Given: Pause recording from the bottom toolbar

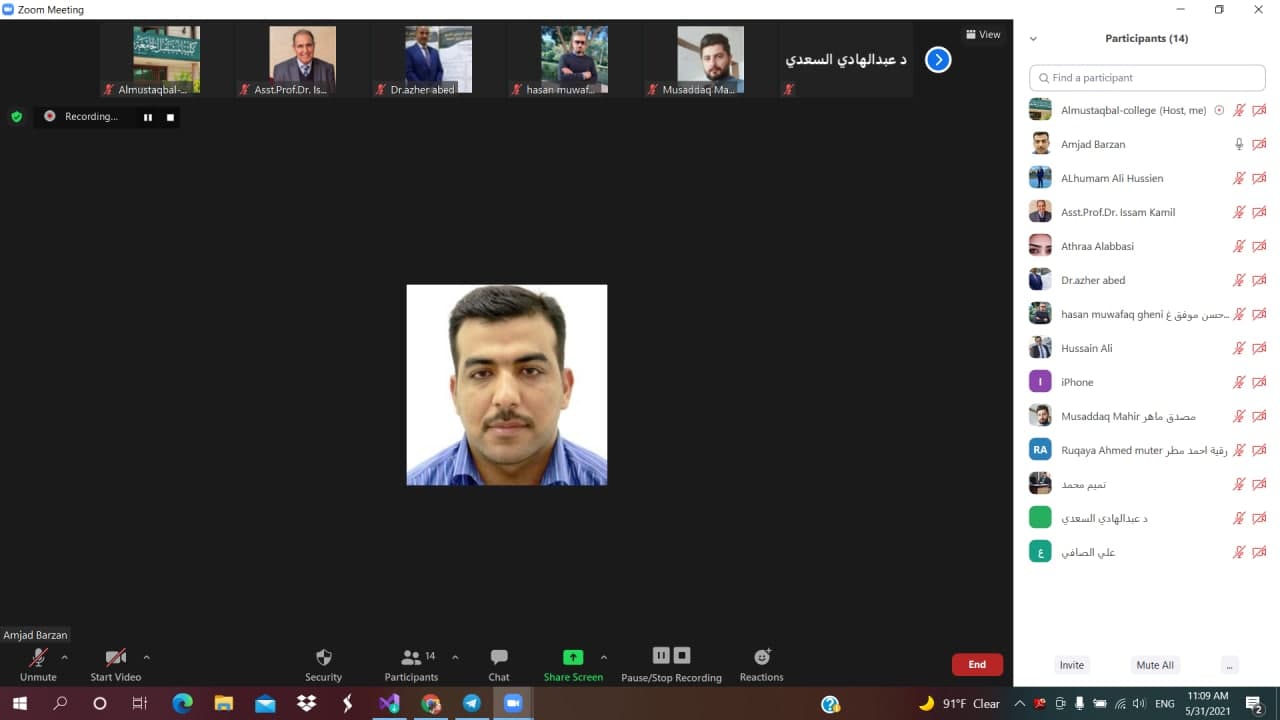Looking at the screenshot, I should pos(661,655).
